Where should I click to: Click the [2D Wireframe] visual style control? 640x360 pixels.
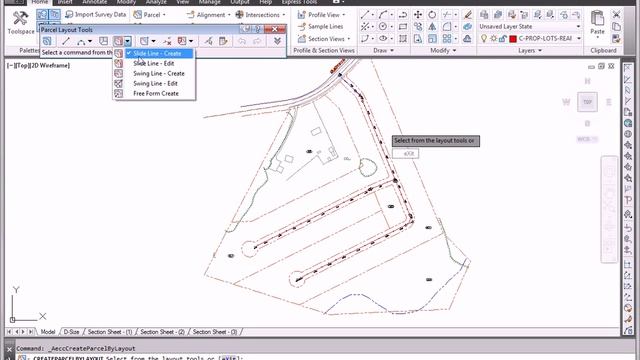[51, 65]
